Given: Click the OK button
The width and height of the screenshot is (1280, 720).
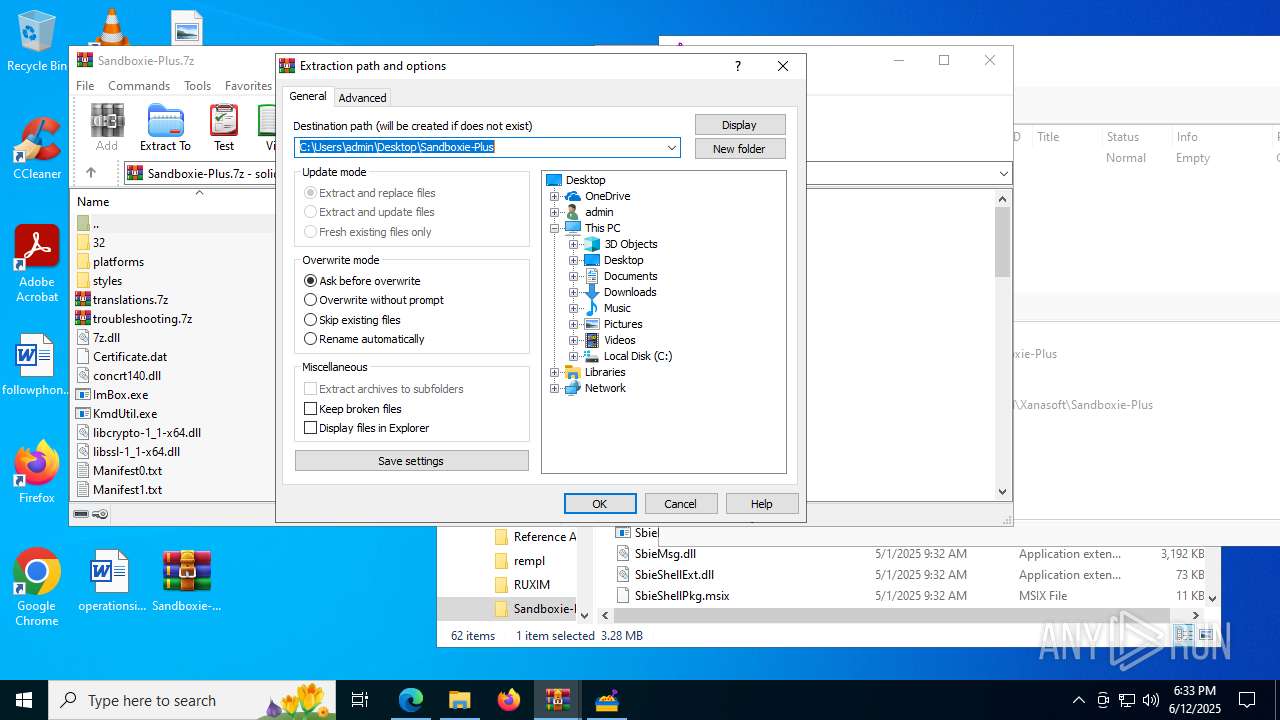Looking at the screenshot, I should pos(600,504).
